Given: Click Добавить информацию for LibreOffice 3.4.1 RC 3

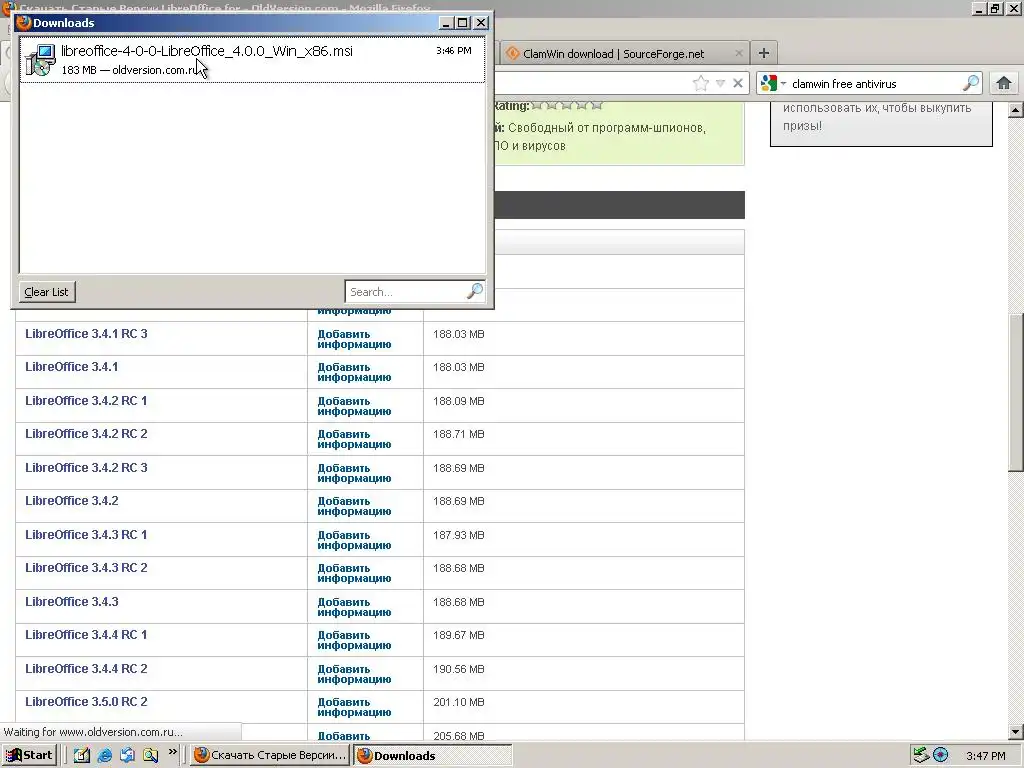Looking at the screenshot, I should pyautogui.click(x=354, y=339).
